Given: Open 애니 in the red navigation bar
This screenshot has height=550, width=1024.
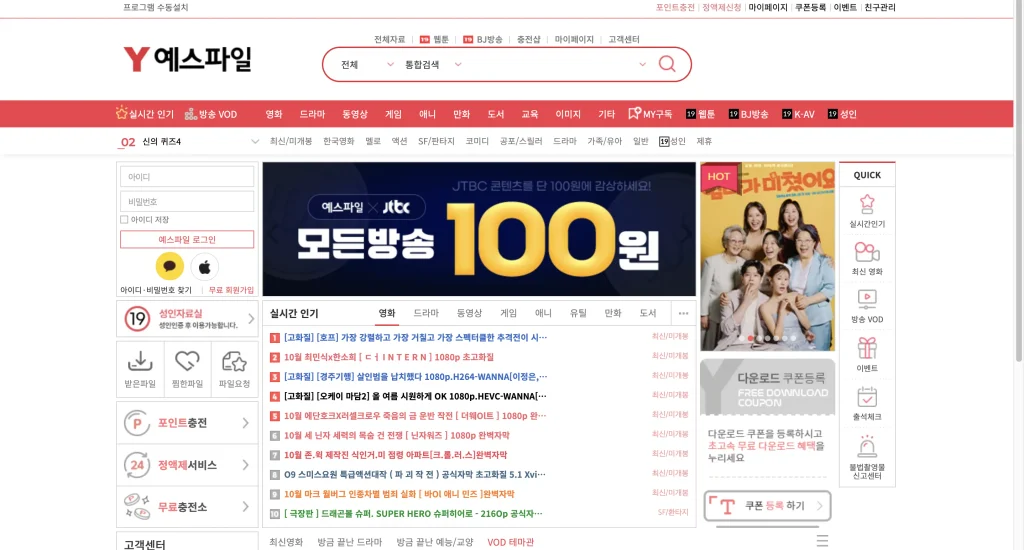Looking at the screenshot, I should [x=427, y=114].
